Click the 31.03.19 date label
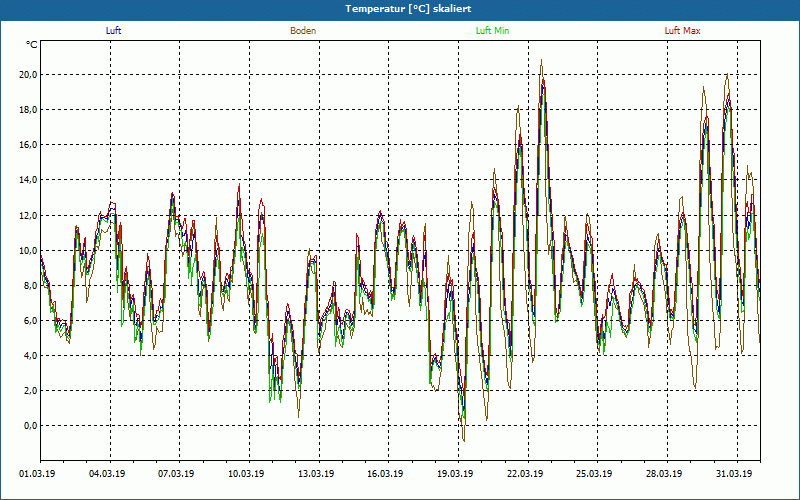The width and height of the screenshot is (800, 500). (x=734, y=474)
